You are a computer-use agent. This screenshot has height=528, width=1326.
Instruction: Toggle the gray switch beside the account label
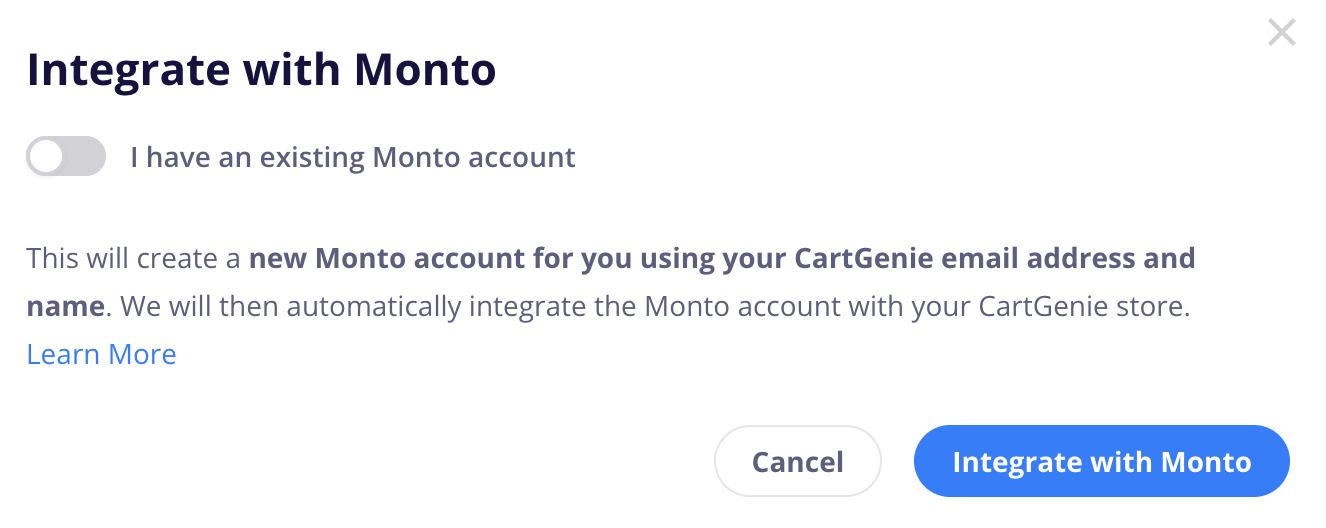(66, 157)
